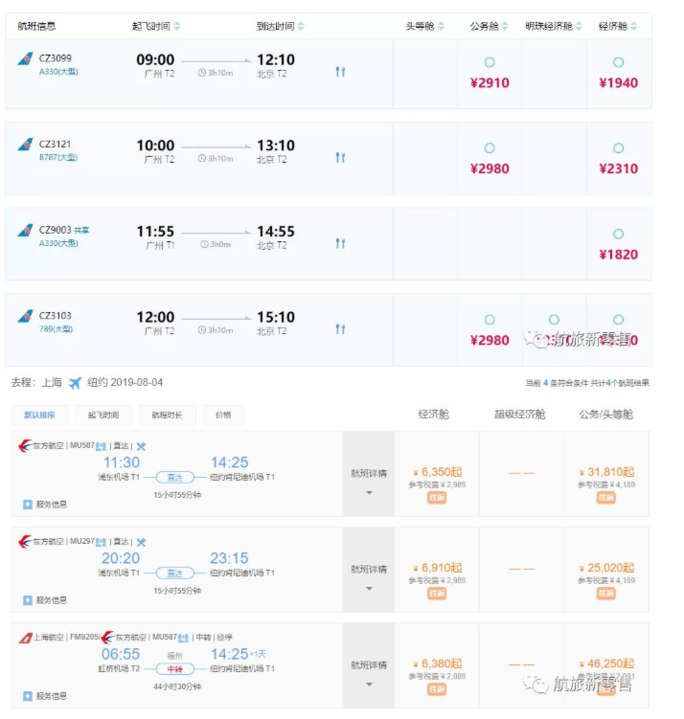Viewport: 684px width, 719px height.
Task: Click the blue plane icon between 上海 and 纽约
Action: [75, 383]
